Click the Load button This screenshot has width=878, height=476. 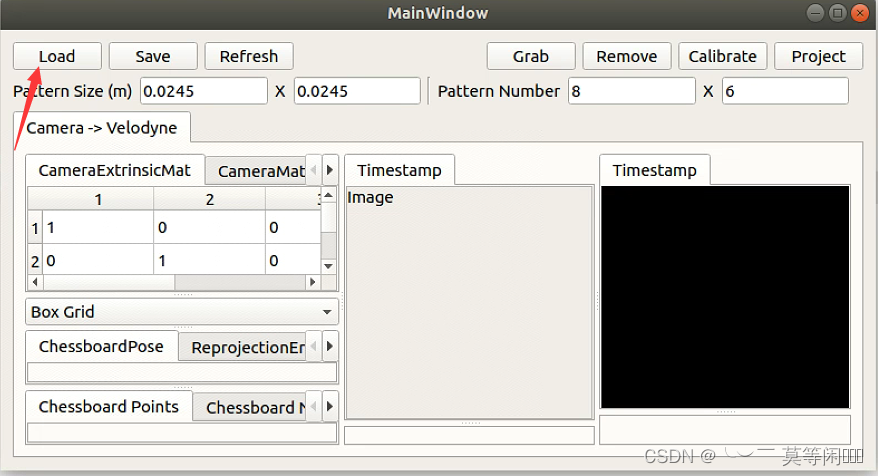point(57,56)
